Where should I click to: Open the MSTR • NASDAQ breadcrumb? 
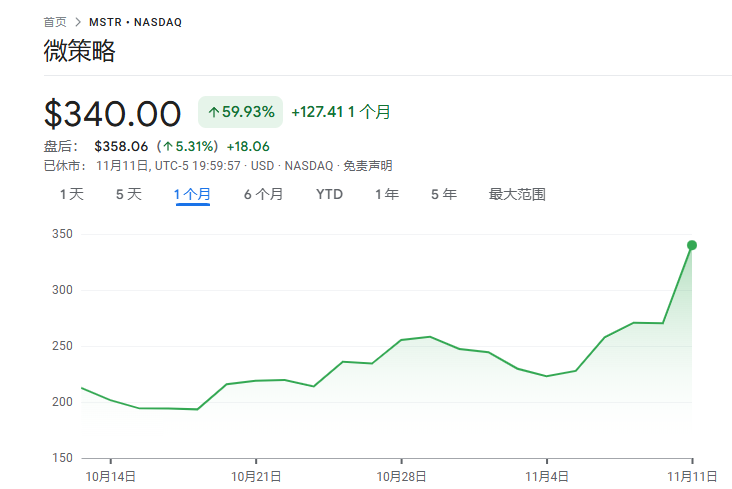pyautogui.click(x=137, y=21)
